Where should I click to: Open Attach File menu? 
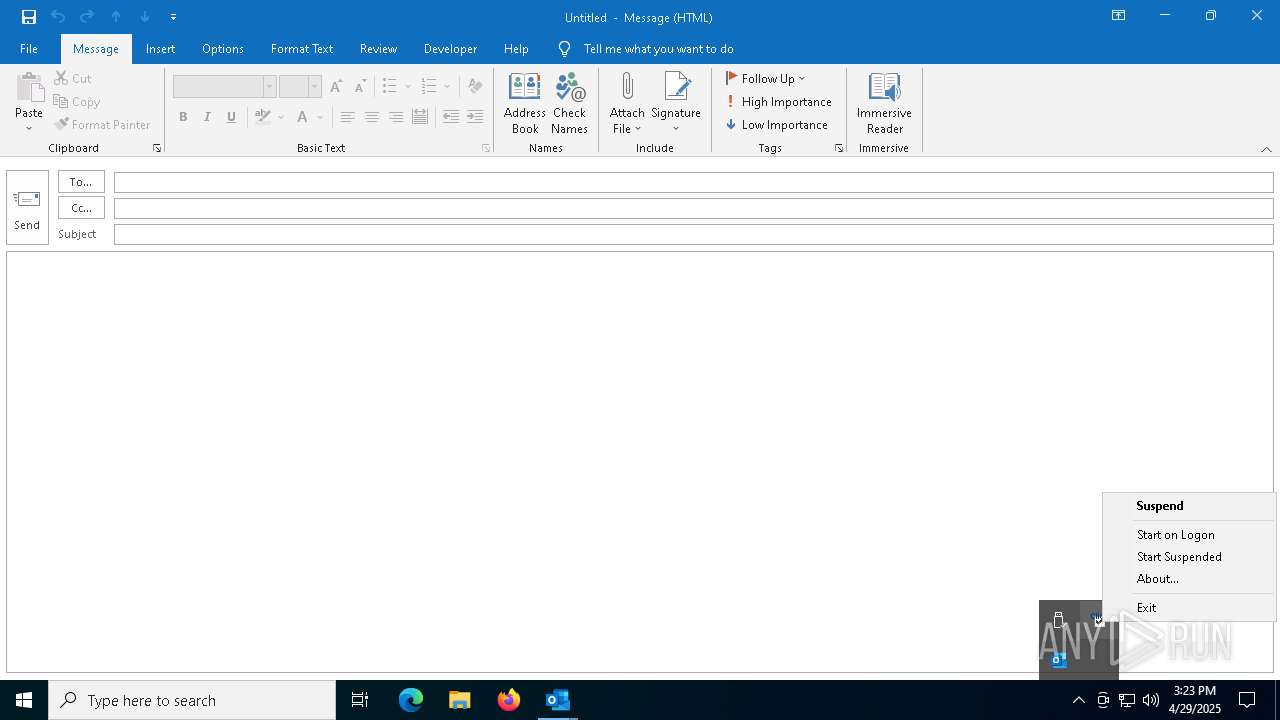(627, 103)
